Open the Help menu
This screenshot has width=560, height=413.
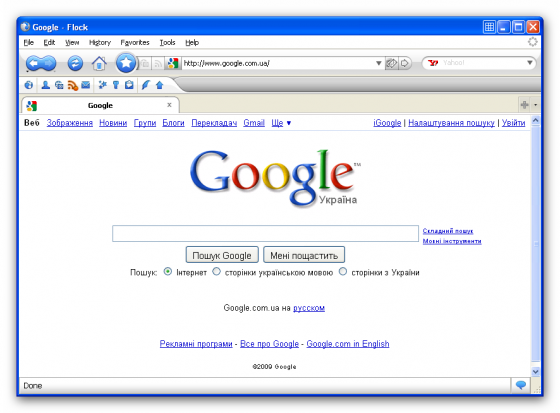pos(192,43)
